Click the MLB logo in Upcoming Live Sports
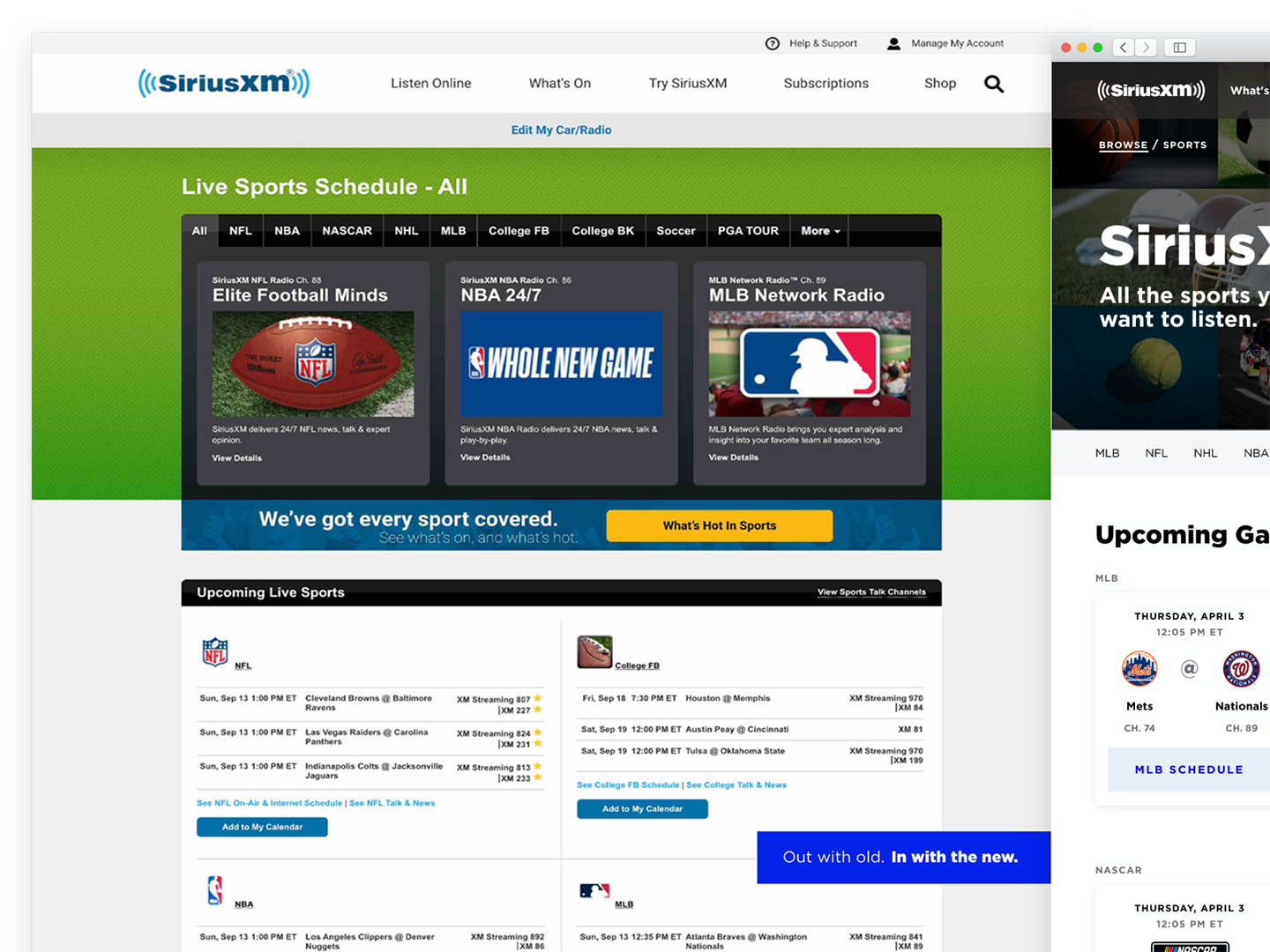 point(594,890)
